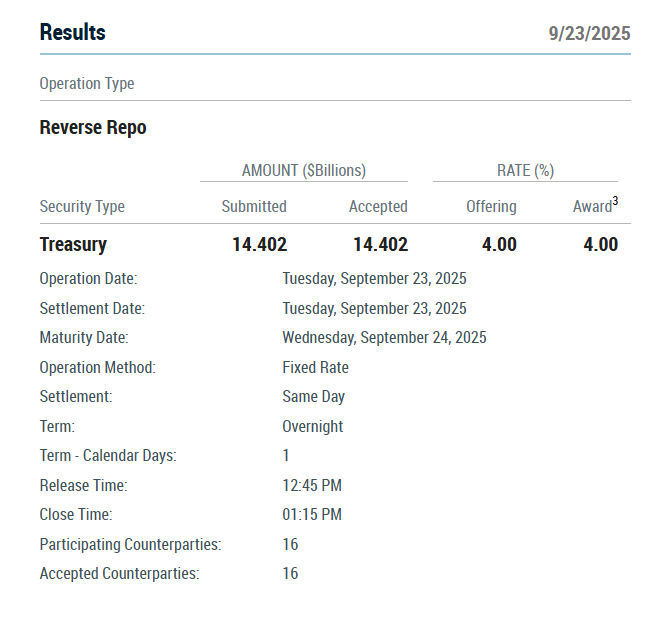Select the Operation Date value Tuesday, September 23
This screenshot has height=618, width=671.
coord(374,279)
